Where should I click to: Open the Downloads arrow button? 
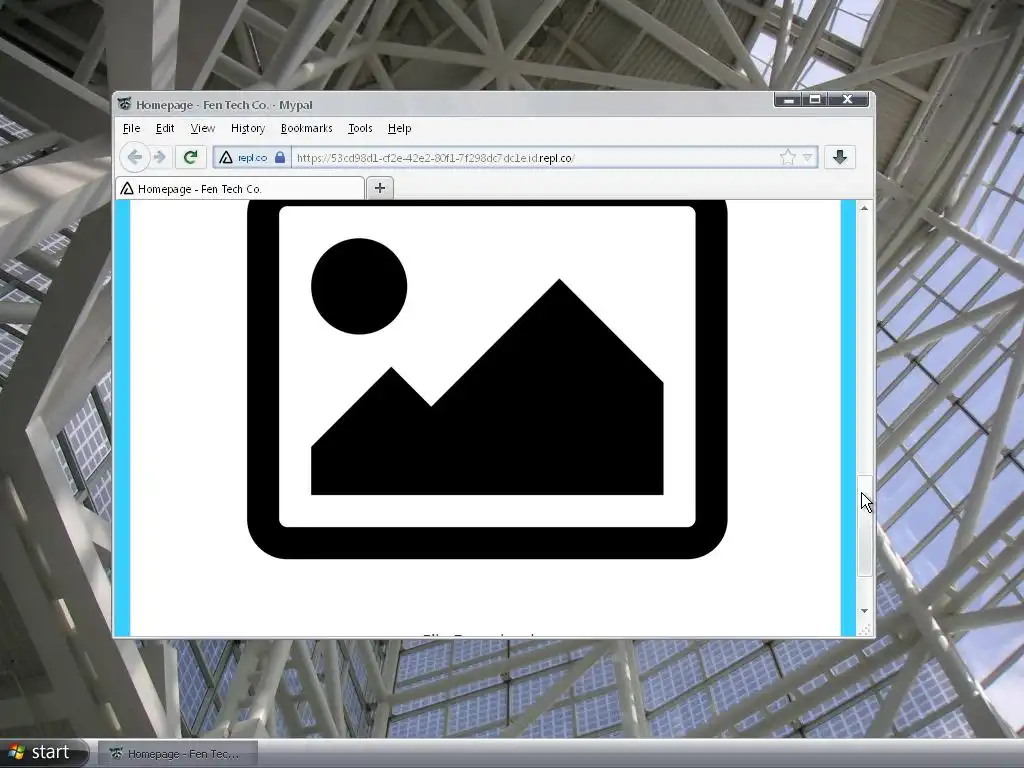[x=840, y=157]
